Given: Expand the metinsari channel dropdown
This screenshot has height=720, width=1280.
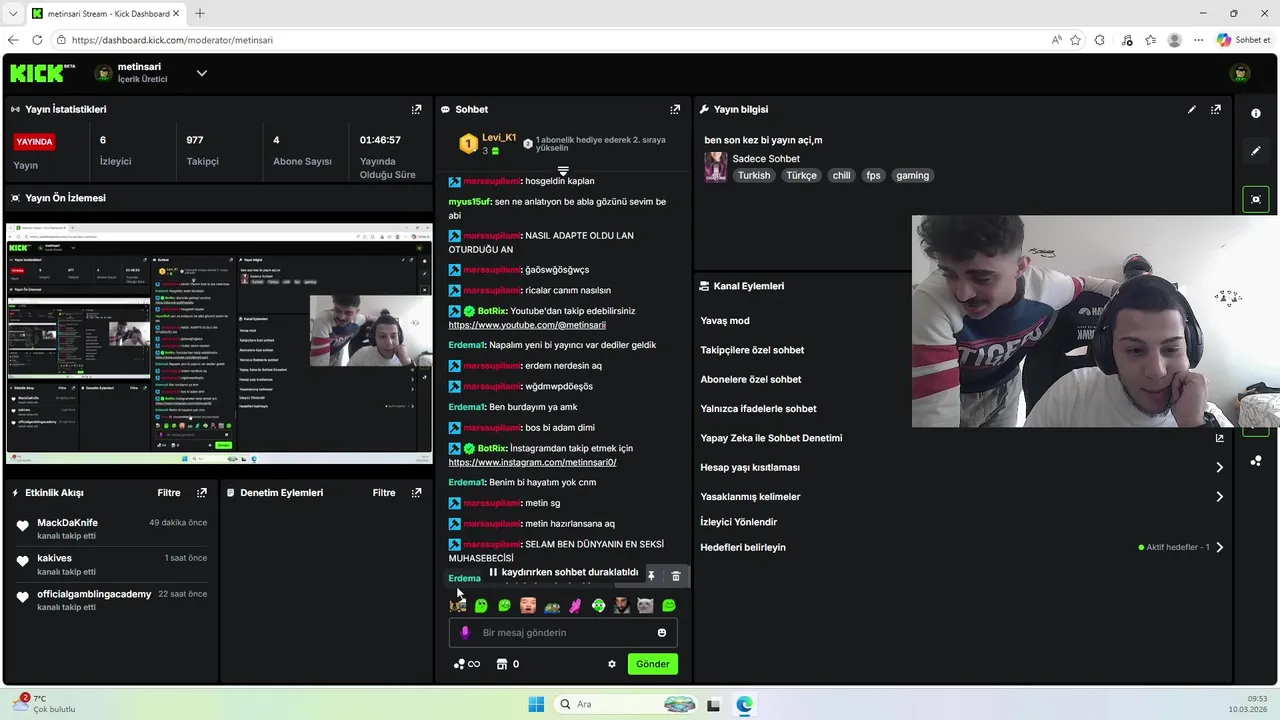Looking at the screenshot, I should 201,73.
